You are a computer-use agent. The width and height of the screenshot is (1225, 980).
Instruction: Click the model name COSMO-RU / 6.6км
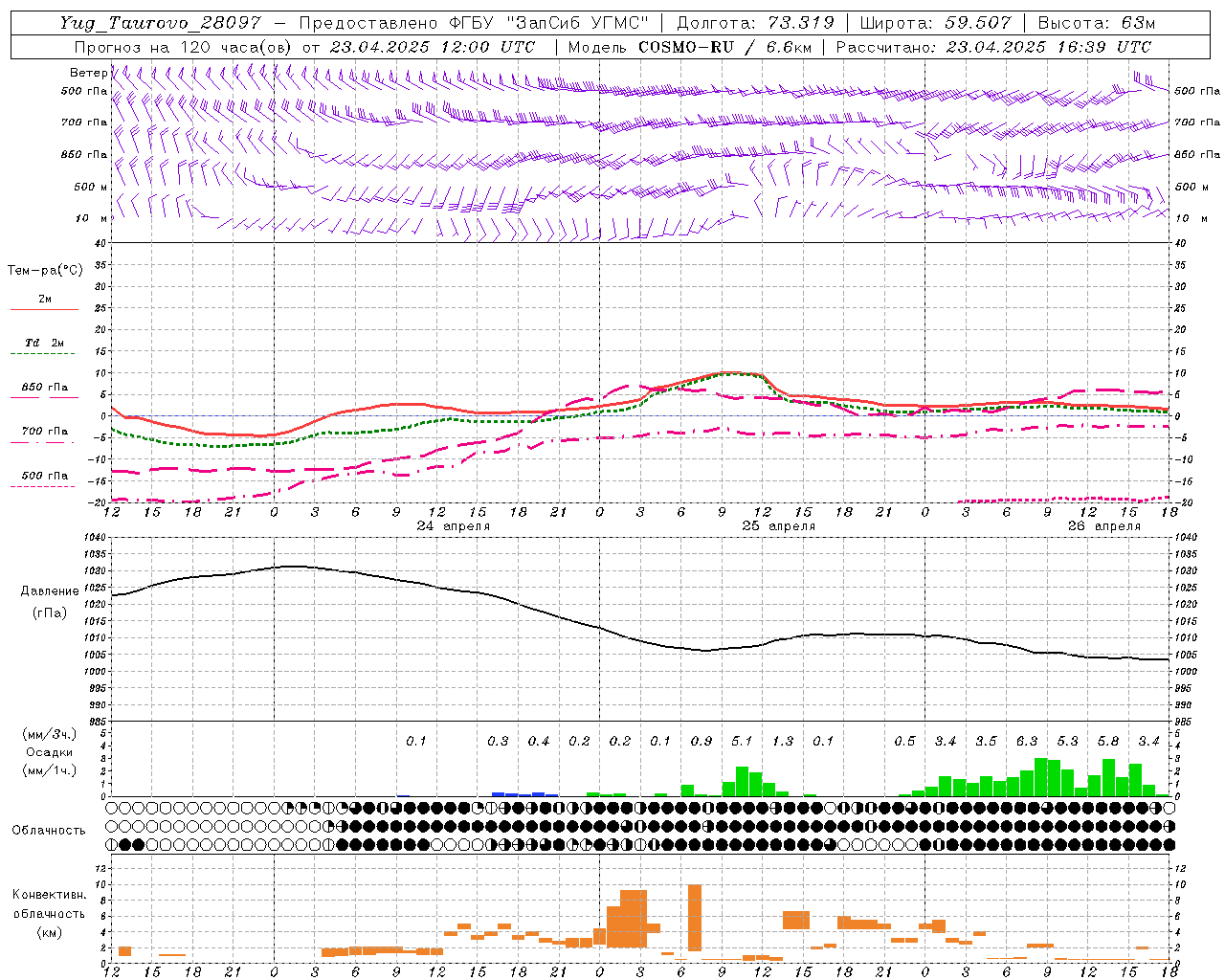[724, 47]
